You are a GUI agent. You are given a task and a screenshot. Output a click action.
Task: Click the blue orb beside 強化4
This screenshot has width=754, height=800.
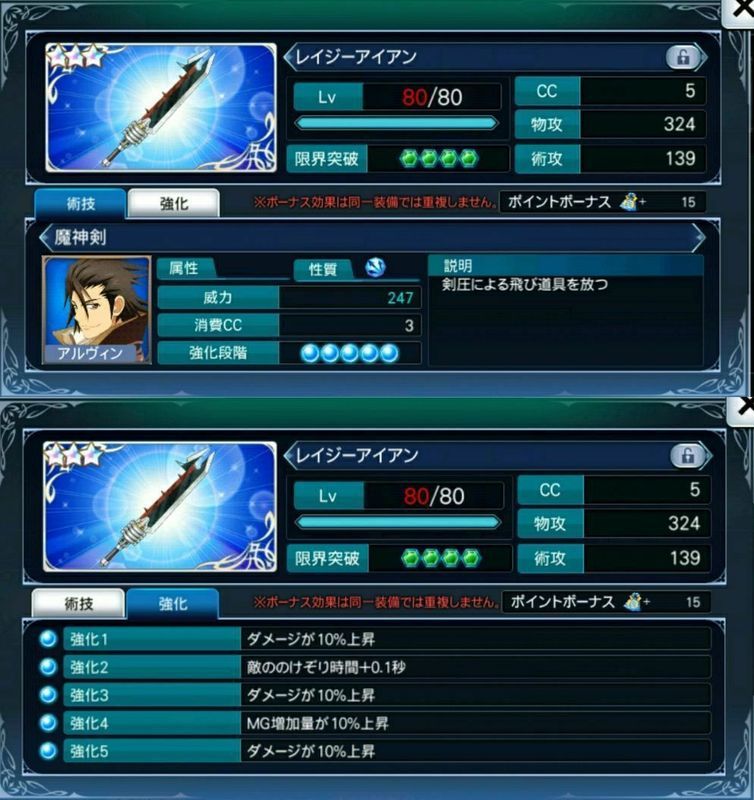coord(48,722)
